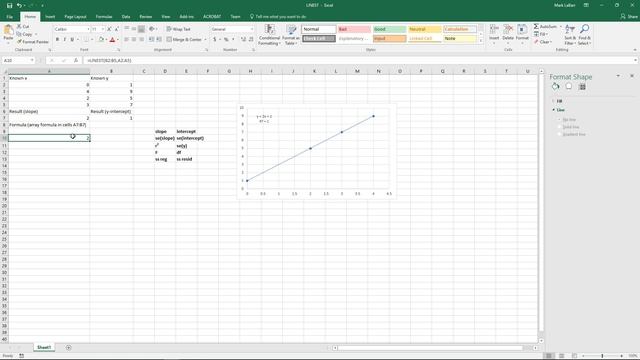Toggle Bold formatting
640x360 pixels.
tap(57, 40)
